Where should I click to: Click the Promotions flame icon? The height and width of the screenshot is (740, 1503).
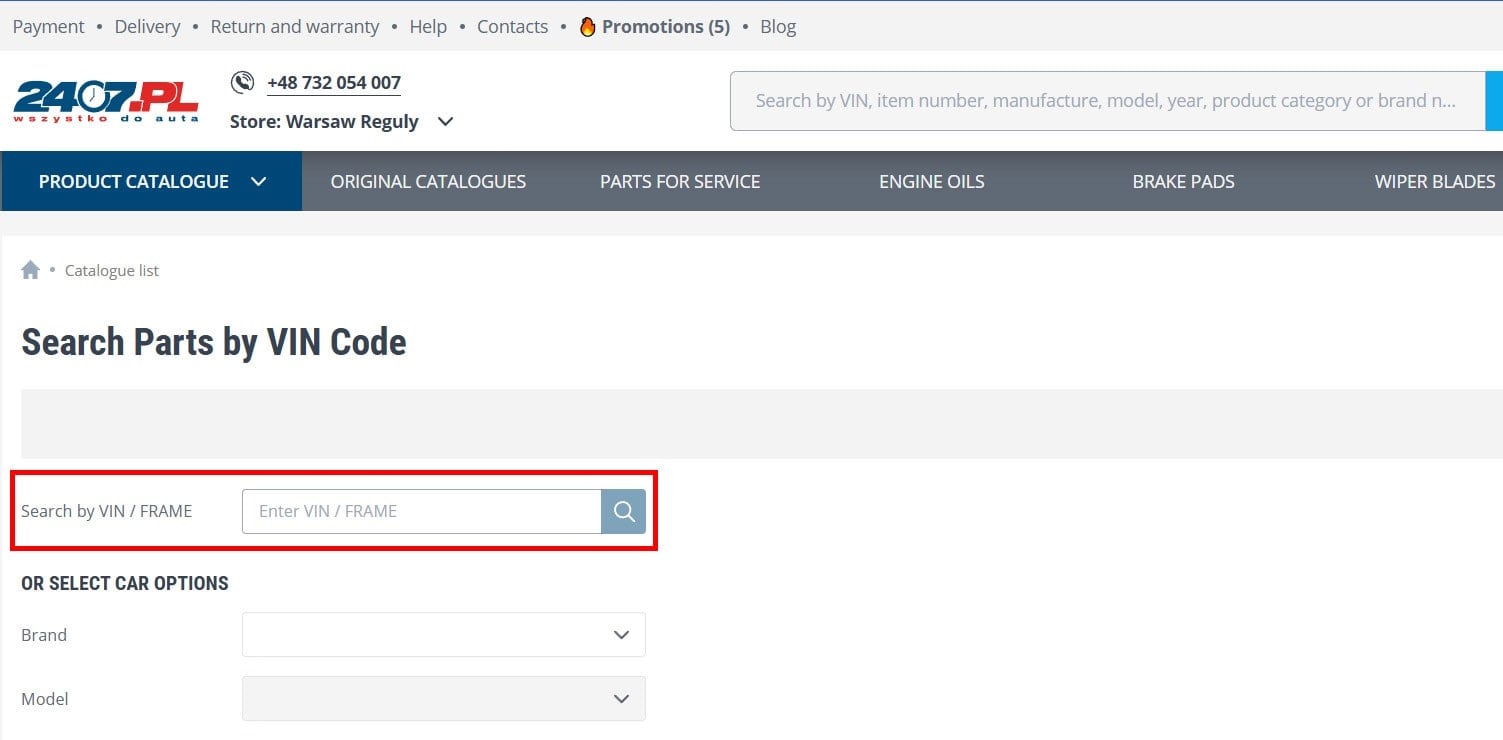pyautogui.click(x=588, y=27)
